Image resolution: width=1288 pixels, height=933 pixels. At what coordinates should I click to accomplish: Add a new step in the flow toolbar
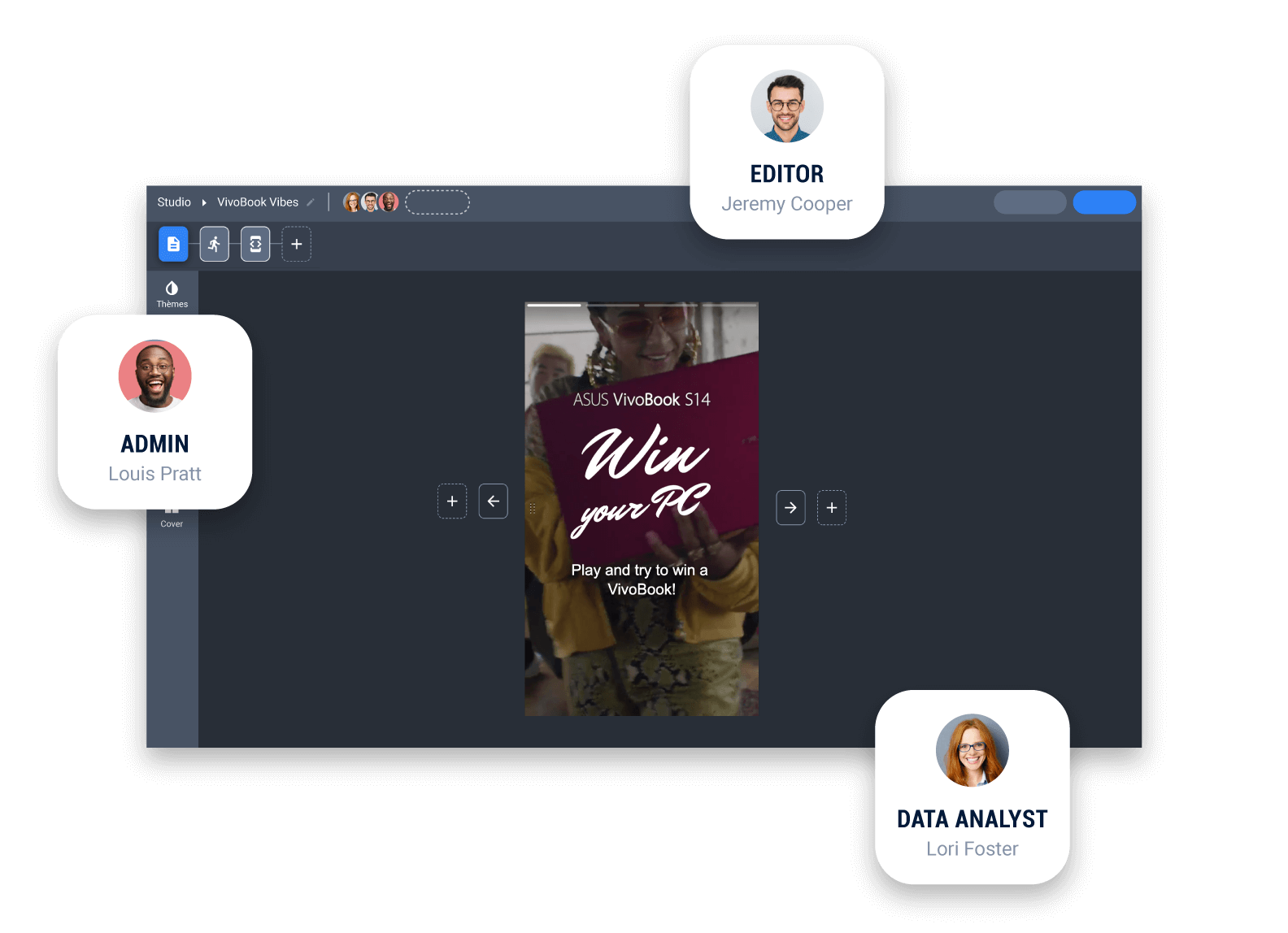click(297, 244)
